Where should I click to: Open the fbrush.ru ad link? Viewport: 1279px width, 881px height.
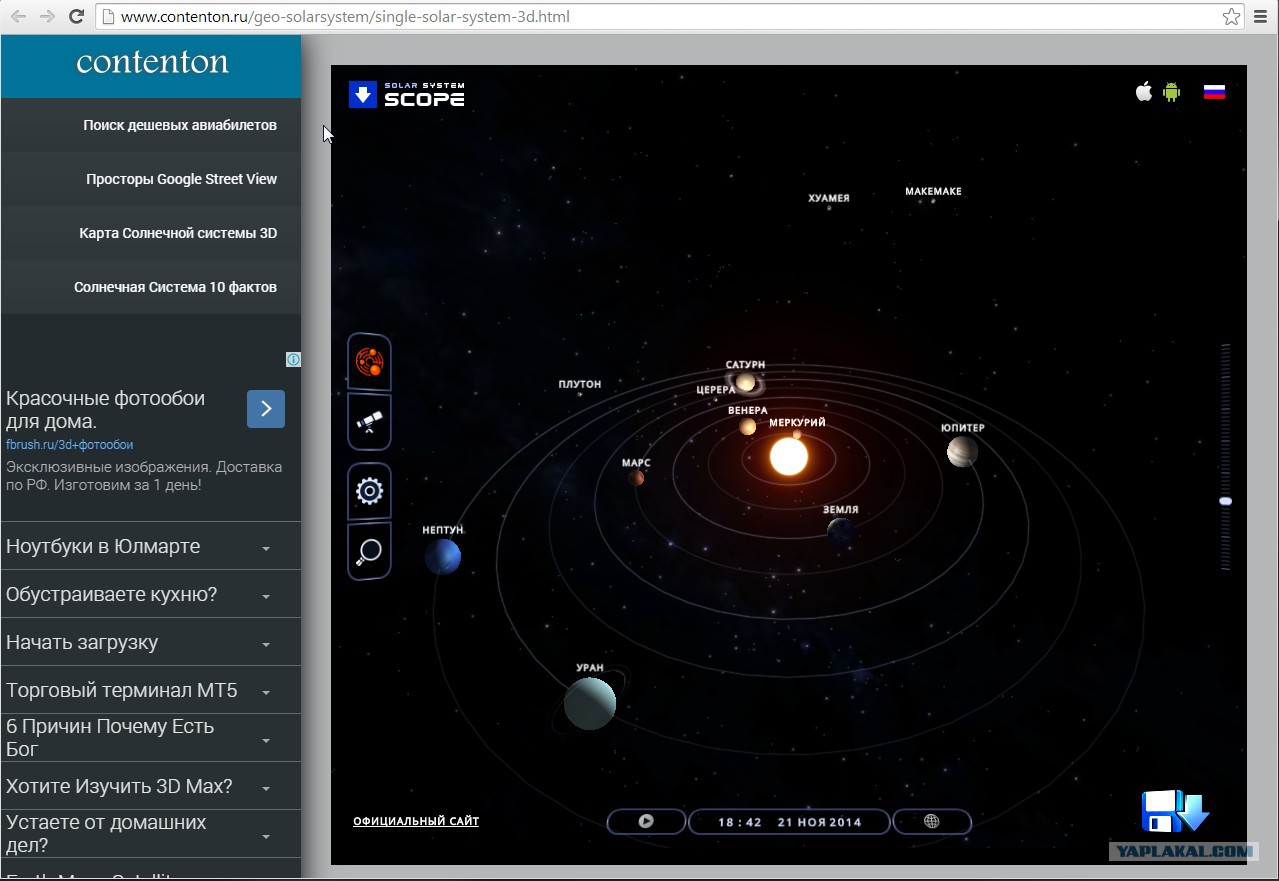click(69, 445)
